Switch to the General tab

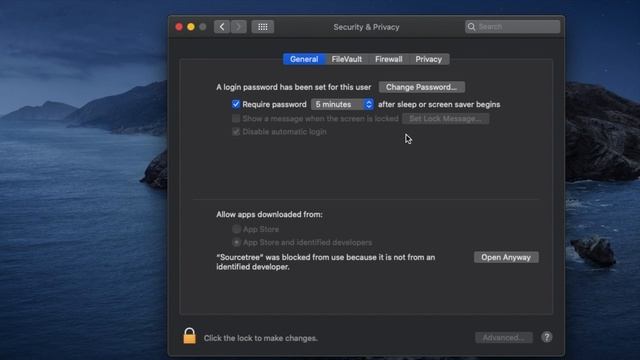pos(304,59)
